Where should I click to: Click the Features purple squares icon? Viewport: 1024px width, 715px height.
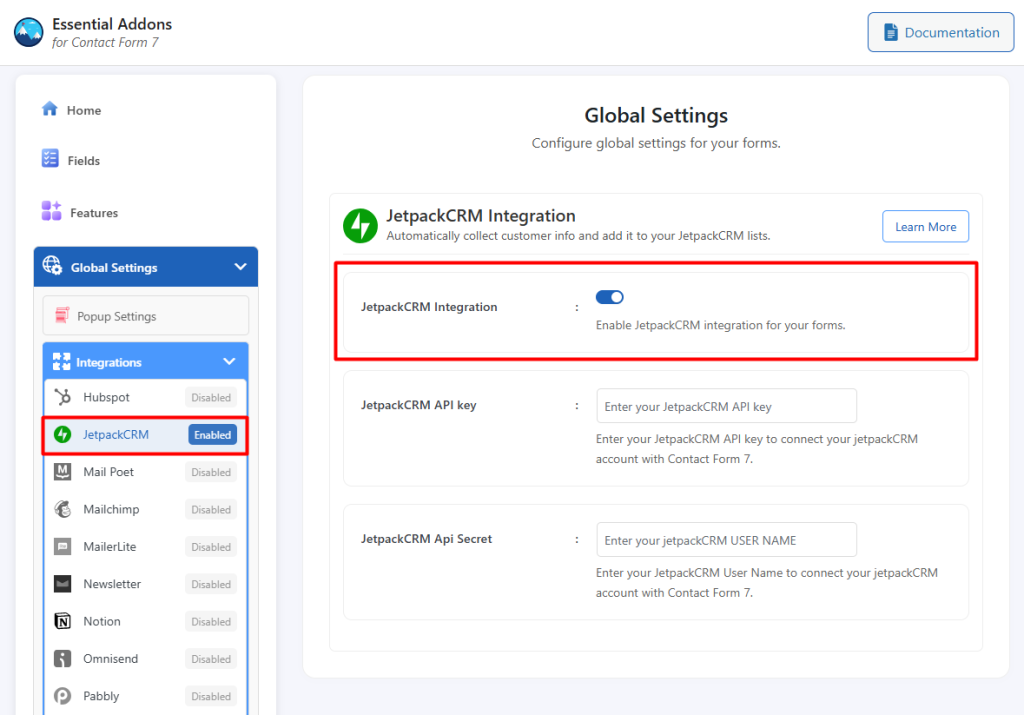51,211
